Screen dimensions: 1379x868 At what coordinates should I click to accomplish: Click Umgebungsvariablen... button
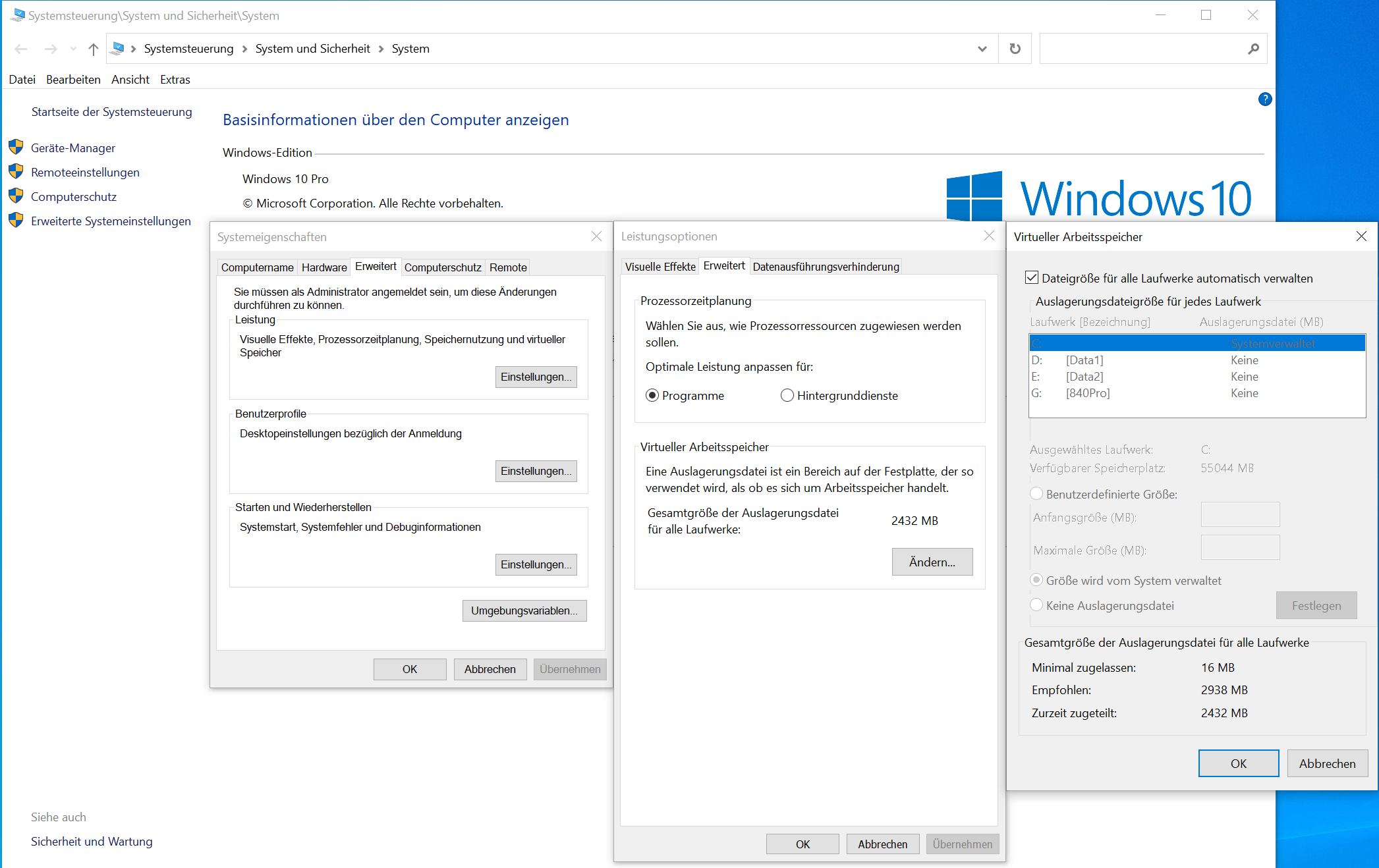[524, 610]
